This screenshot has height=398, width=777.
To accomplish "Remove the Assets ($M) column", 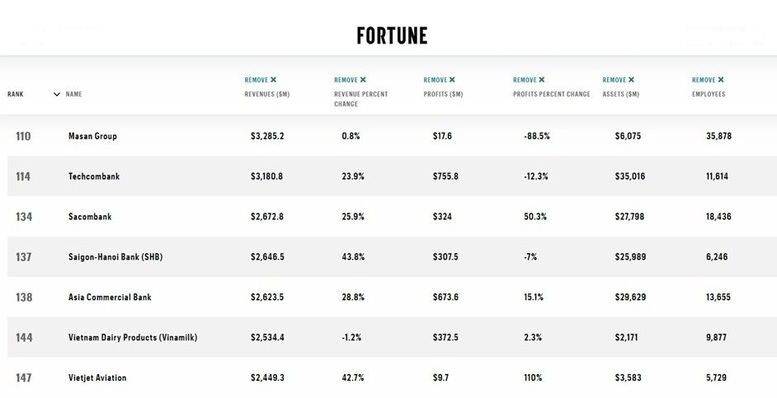I will point(618,80).
